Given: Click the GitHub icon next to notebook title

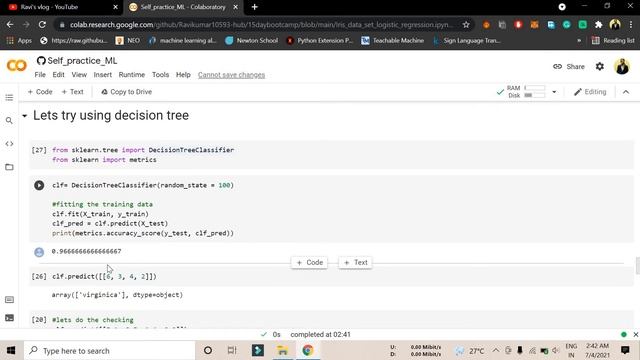Looking at the screenshot, I should 41,61.
